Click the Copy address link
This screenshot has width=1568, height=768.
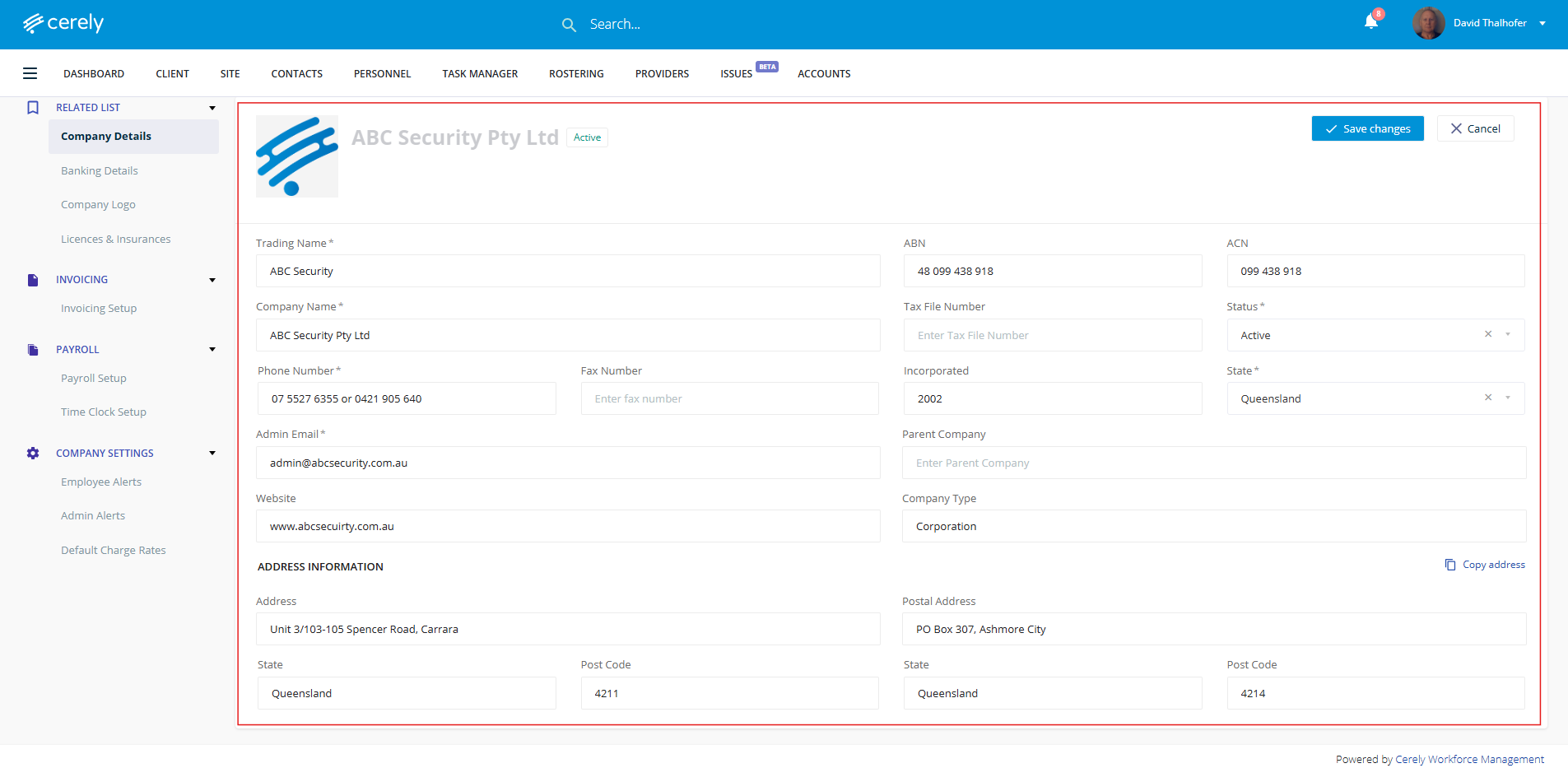[1485, 565]
